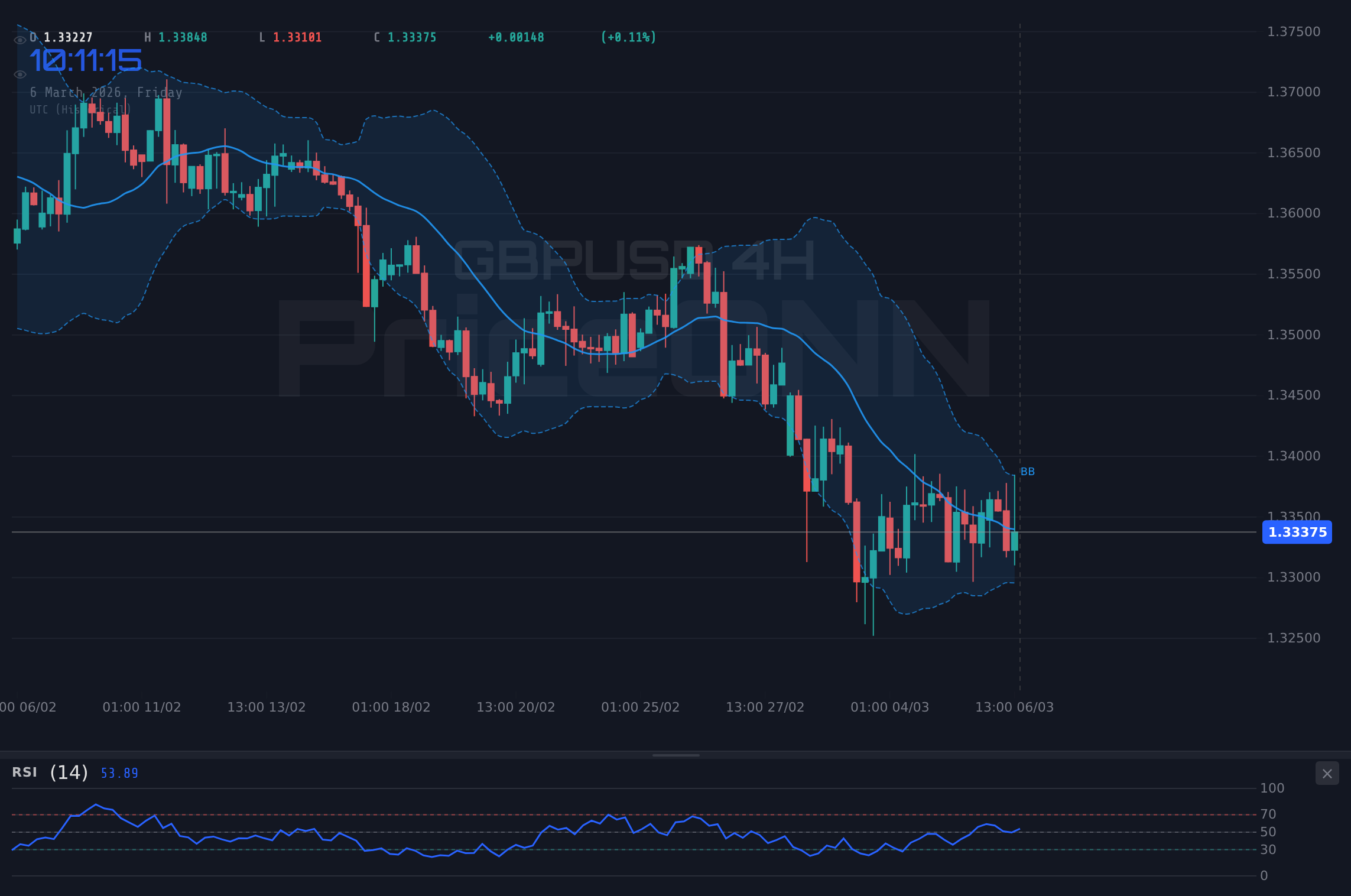The image size is (1351, 896).
Task: Click the RSI 50 midline label
Action: [x=1268, y=832]
